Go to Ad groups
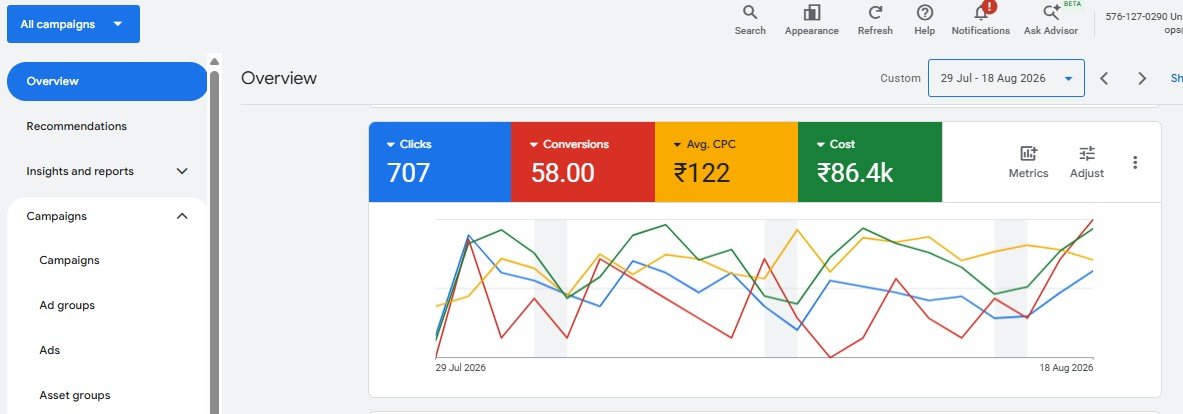This screenshot has width=1183, height=414. pyautogui.click(x=67, y=305)
